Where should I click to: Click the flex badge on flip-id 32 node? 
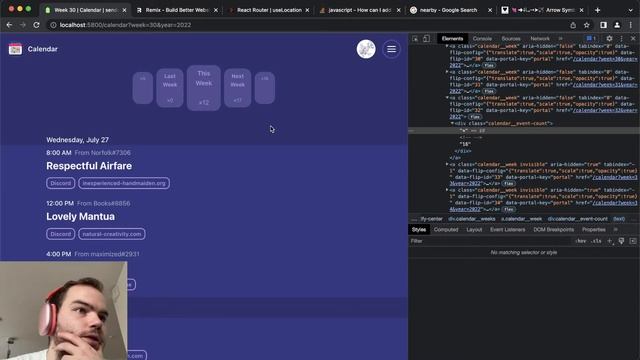click(475, 117)
